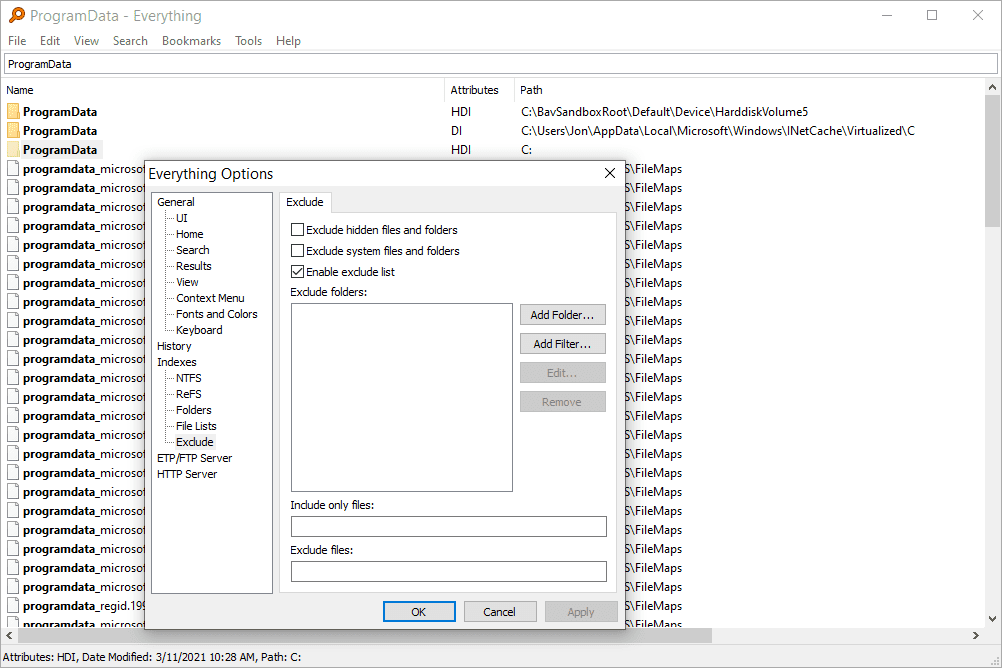Click the folder icon of first ProgramData result
This screenshot has height=668, width=1002.
13,112
